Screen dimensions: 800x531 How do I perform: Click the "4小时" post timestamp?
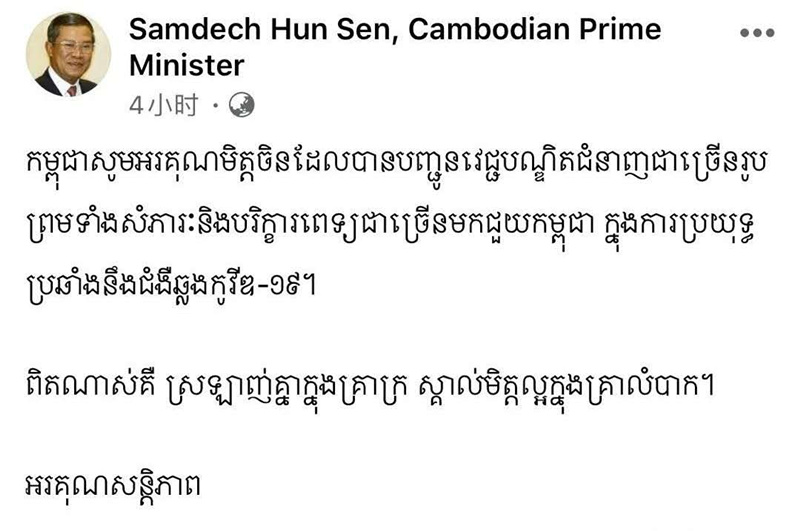[x=162, y=104]
